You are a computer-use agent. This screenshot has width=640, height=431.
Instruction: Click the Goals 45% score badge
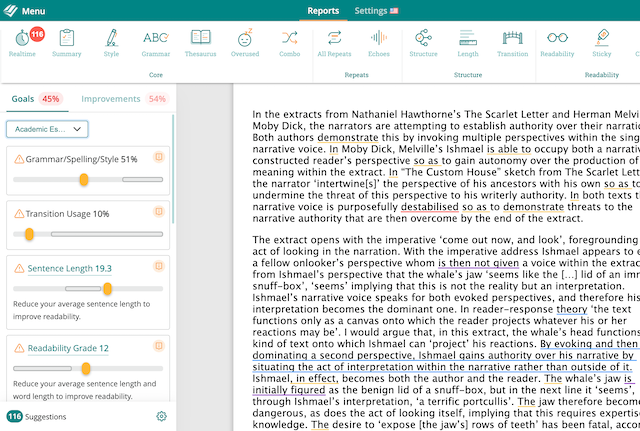coord(51,99)
